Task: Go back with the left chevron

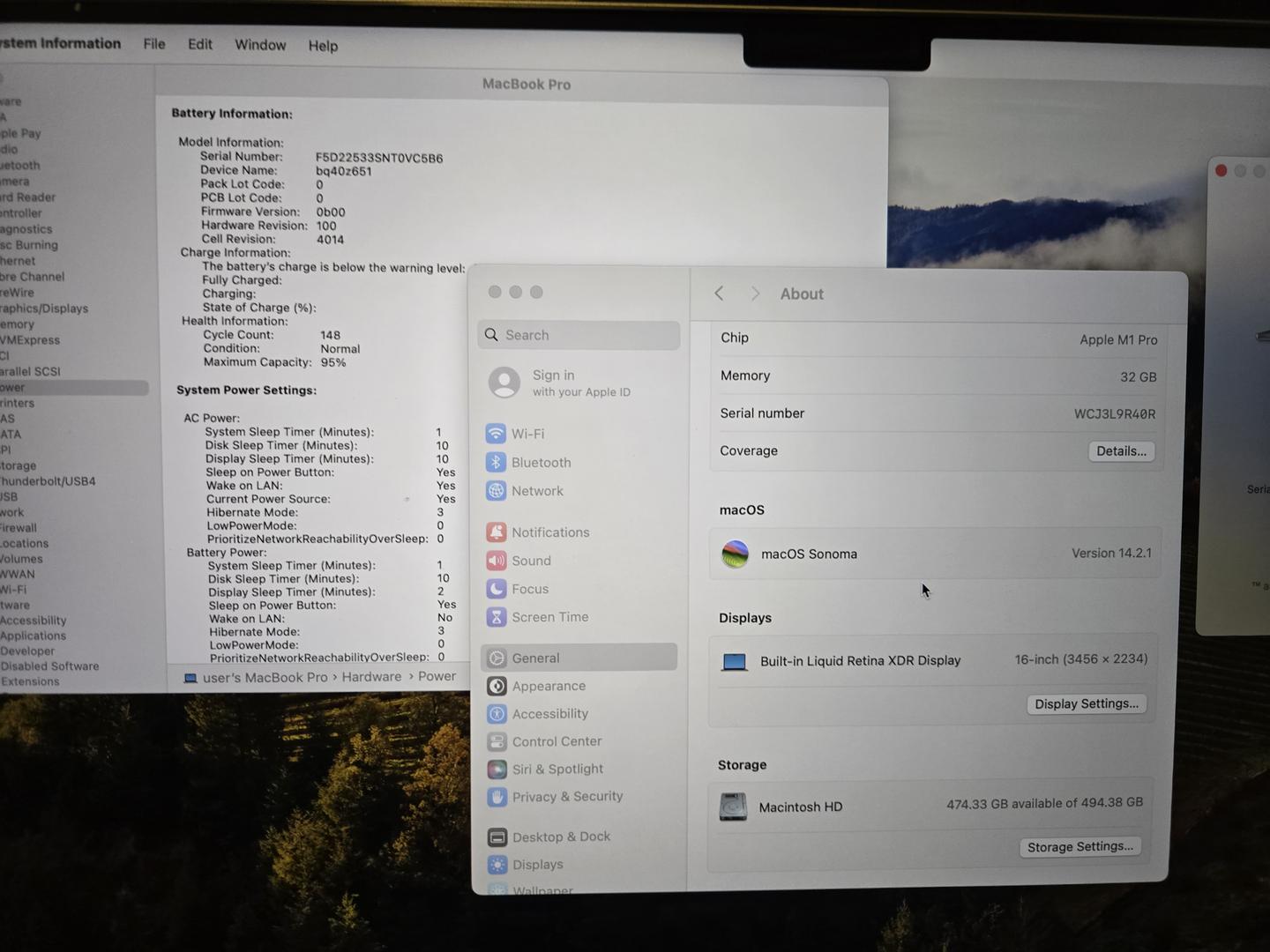Action: [719, 294]
